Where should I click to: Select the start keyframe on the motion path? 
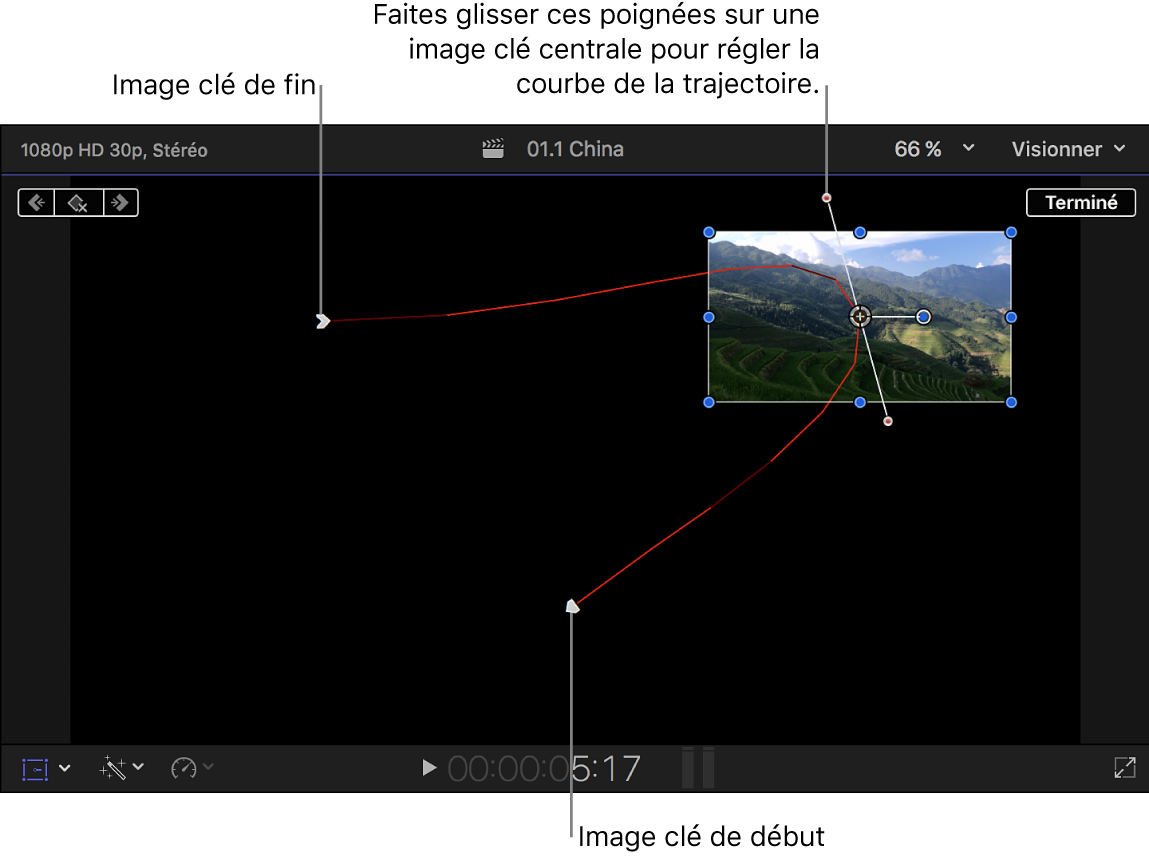(x=572, y=604)
